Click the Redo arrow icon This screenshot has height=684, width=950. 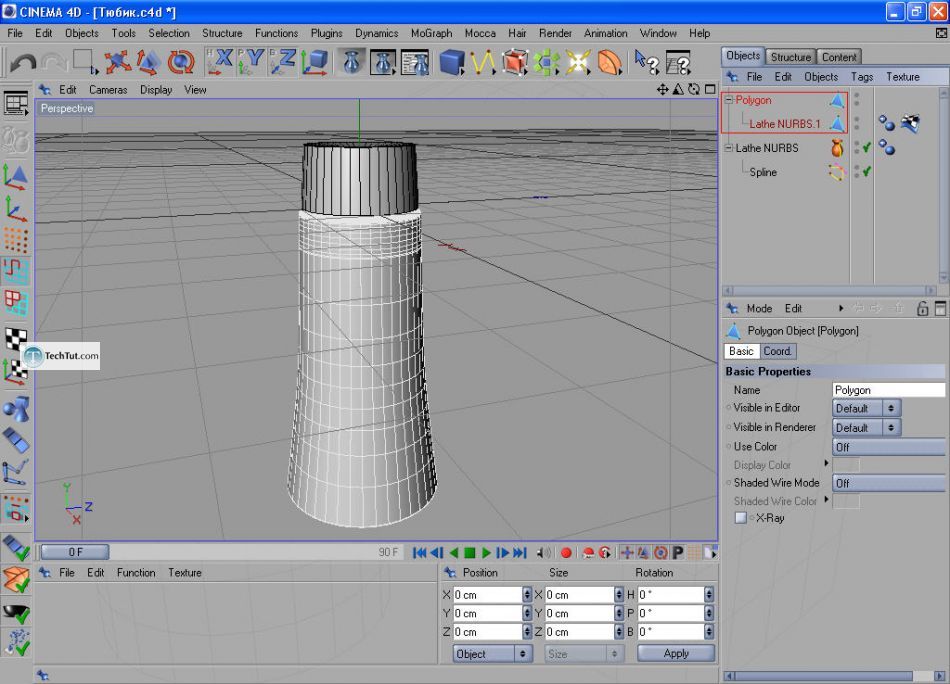click(x=54, y=62)
